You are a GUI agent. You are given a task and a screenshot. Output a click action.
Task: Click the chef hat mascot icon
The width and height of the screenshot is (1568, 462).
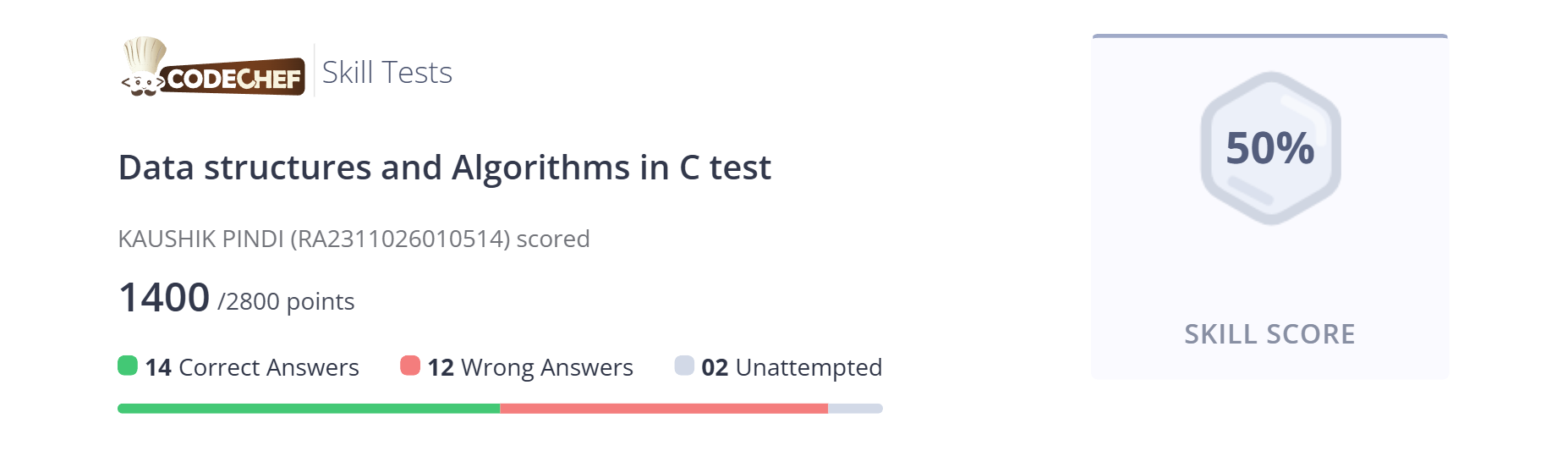click(x=144, y=66)
